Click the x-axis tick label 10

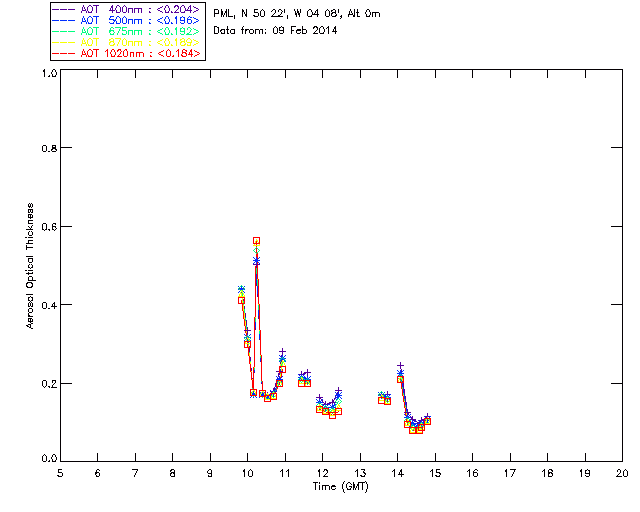click(x=247, y=474)
